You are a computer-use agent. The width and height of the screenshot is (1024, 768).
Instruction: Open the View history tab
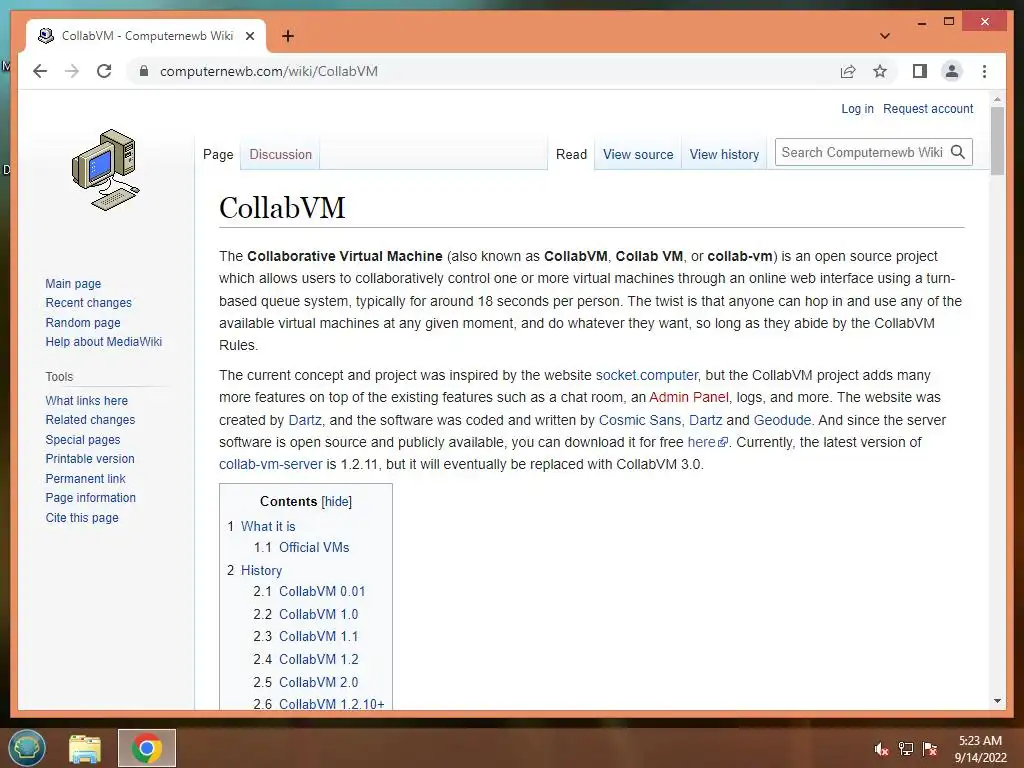724,154
